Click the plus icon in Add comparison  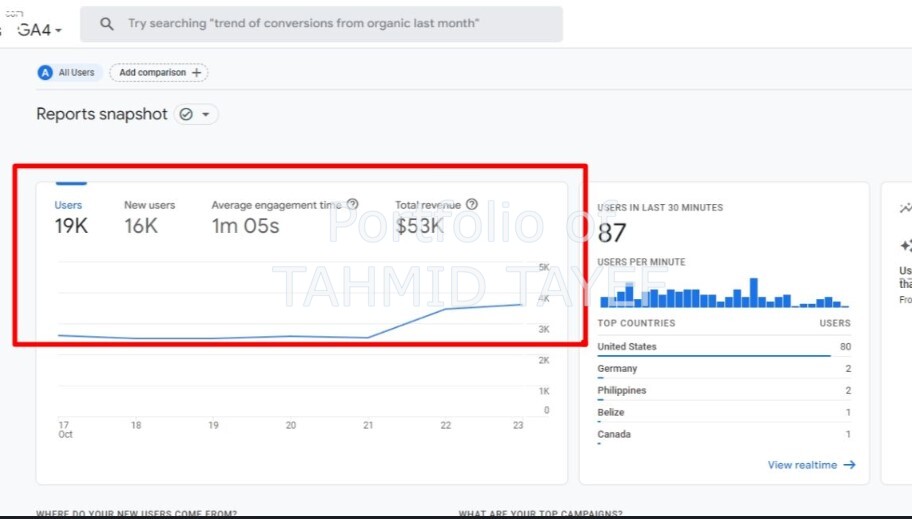tap(197, 73)
